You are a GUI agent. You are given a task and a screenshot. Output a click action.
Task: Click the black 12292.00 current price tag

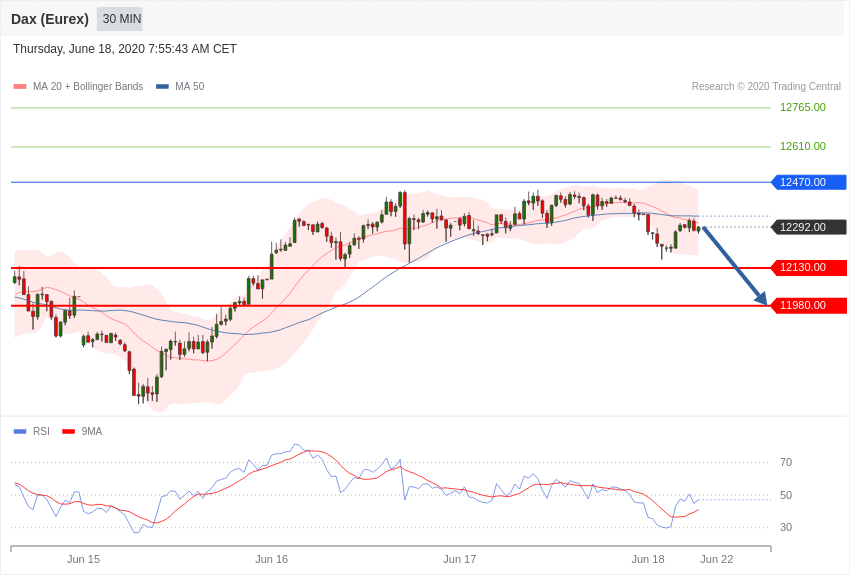pos(809,227)
